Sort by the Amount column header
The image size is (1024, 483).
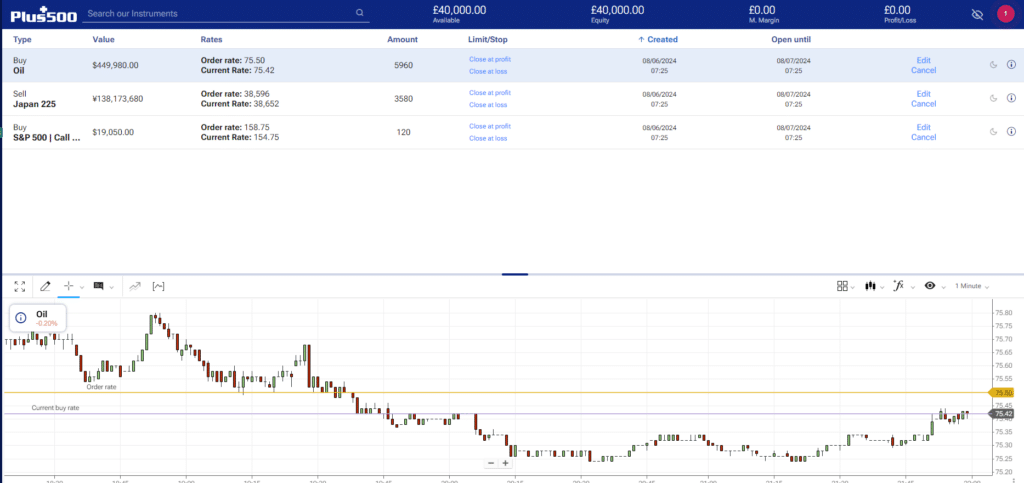click(x=402, y=39)
